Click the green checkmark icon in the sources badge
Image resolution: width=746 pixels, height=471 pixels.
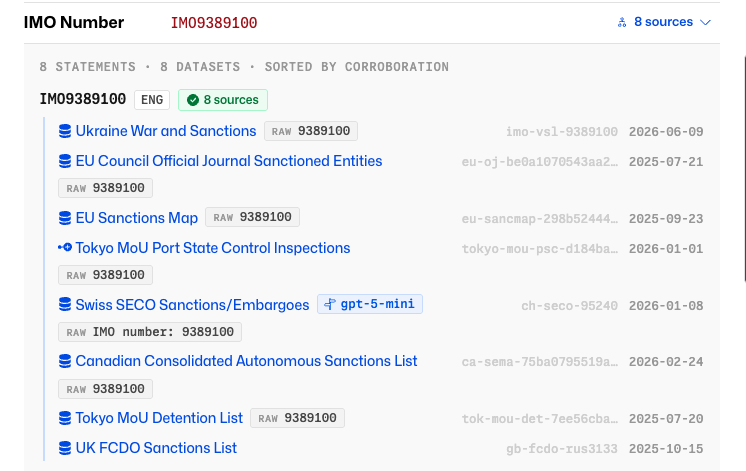tap(193, 100)
